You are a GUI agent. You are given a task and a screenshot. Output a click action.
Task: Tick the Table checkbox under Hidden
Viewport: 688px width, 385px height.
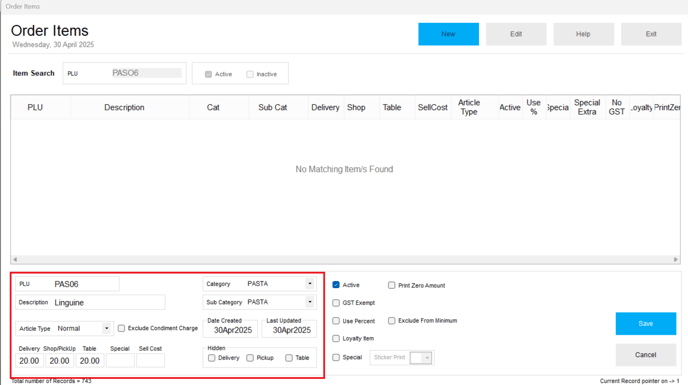[289, 358]
